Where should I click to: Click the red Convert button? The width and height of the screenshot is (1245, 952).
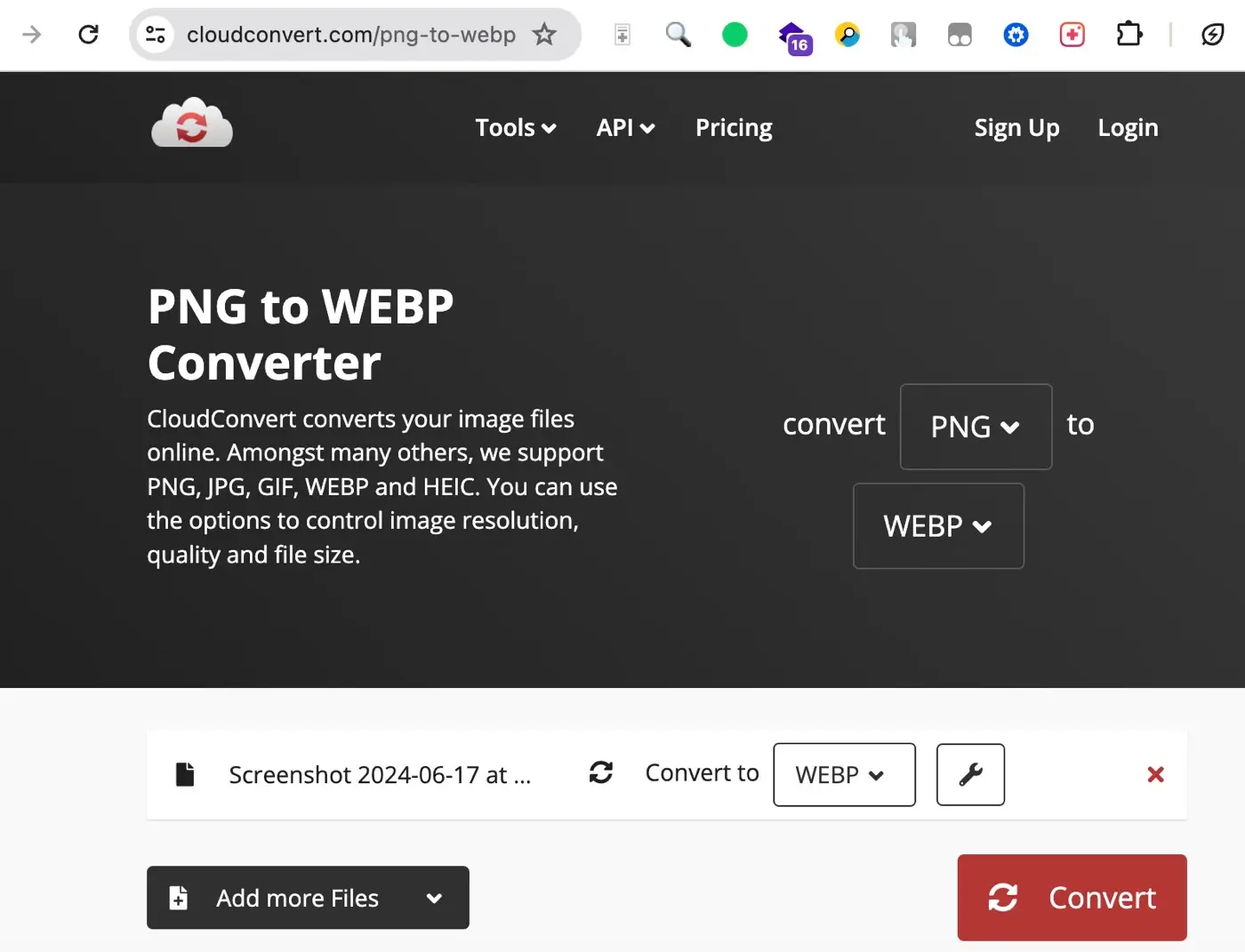[x=1072, y=898]
